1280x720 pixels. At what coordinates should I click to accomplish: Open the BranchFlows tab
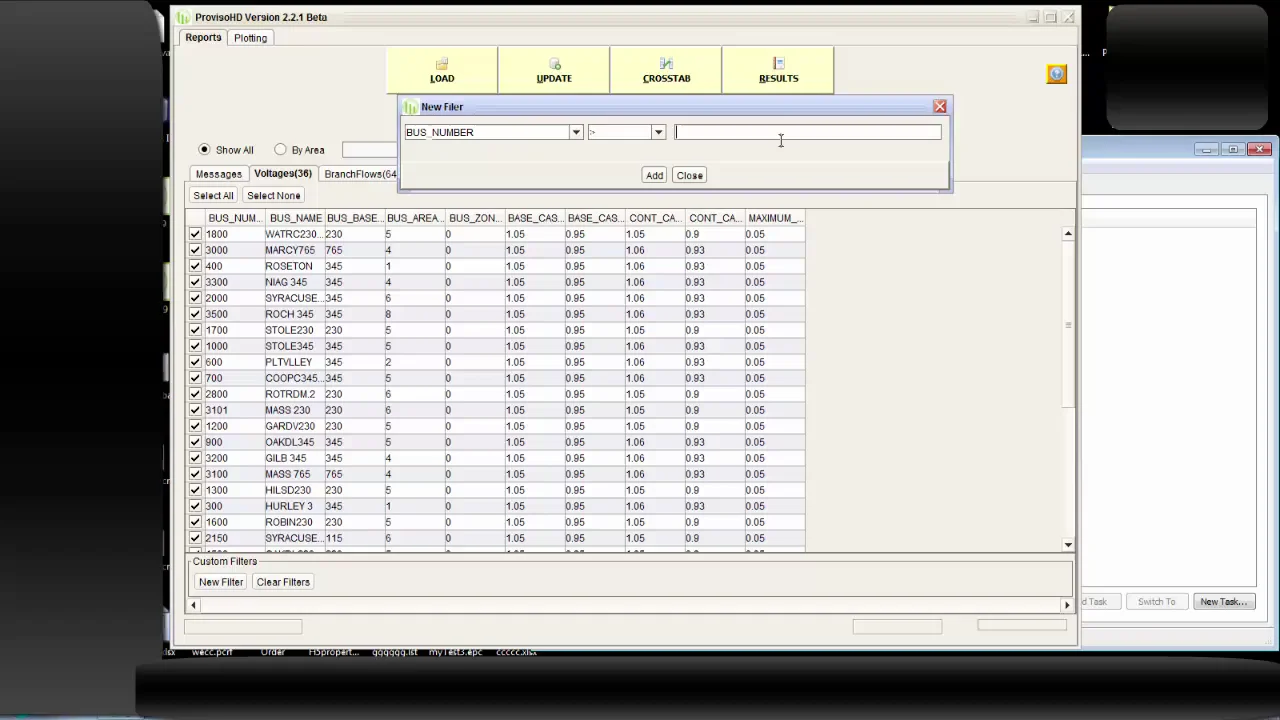[x=358, y=174]
